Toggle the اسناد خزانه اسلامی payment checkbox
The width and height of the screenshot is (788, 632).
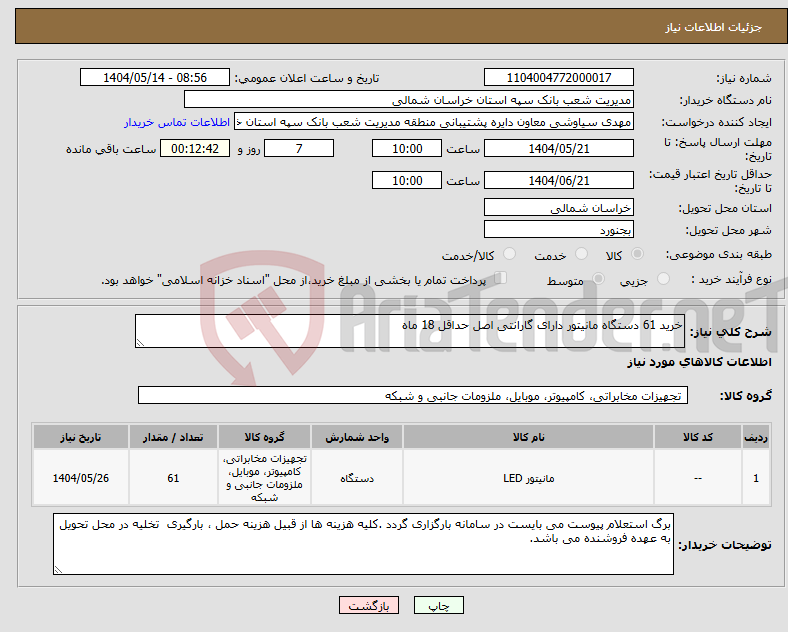click(501, 278)
